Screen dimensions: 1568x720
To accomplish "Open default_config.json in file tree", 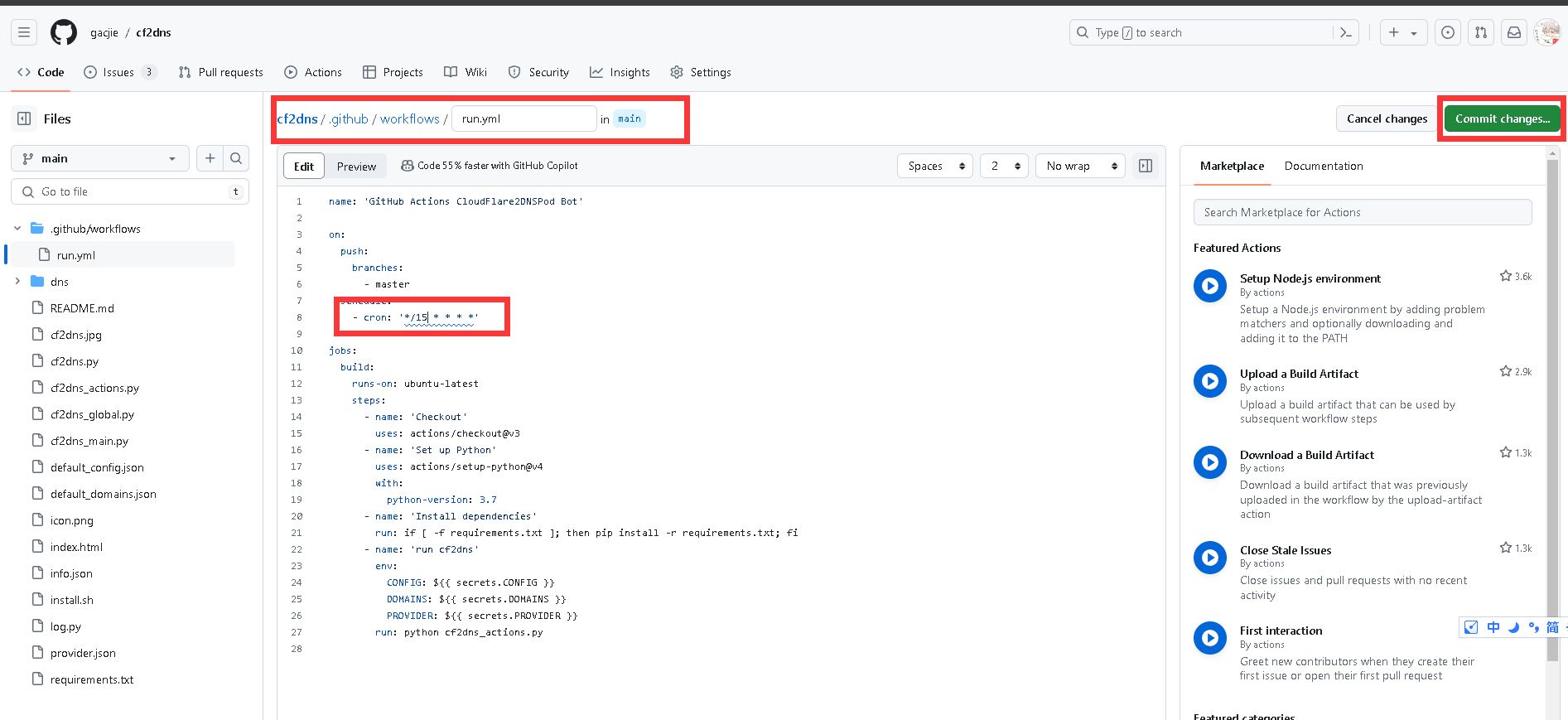I will click(97, 467).
